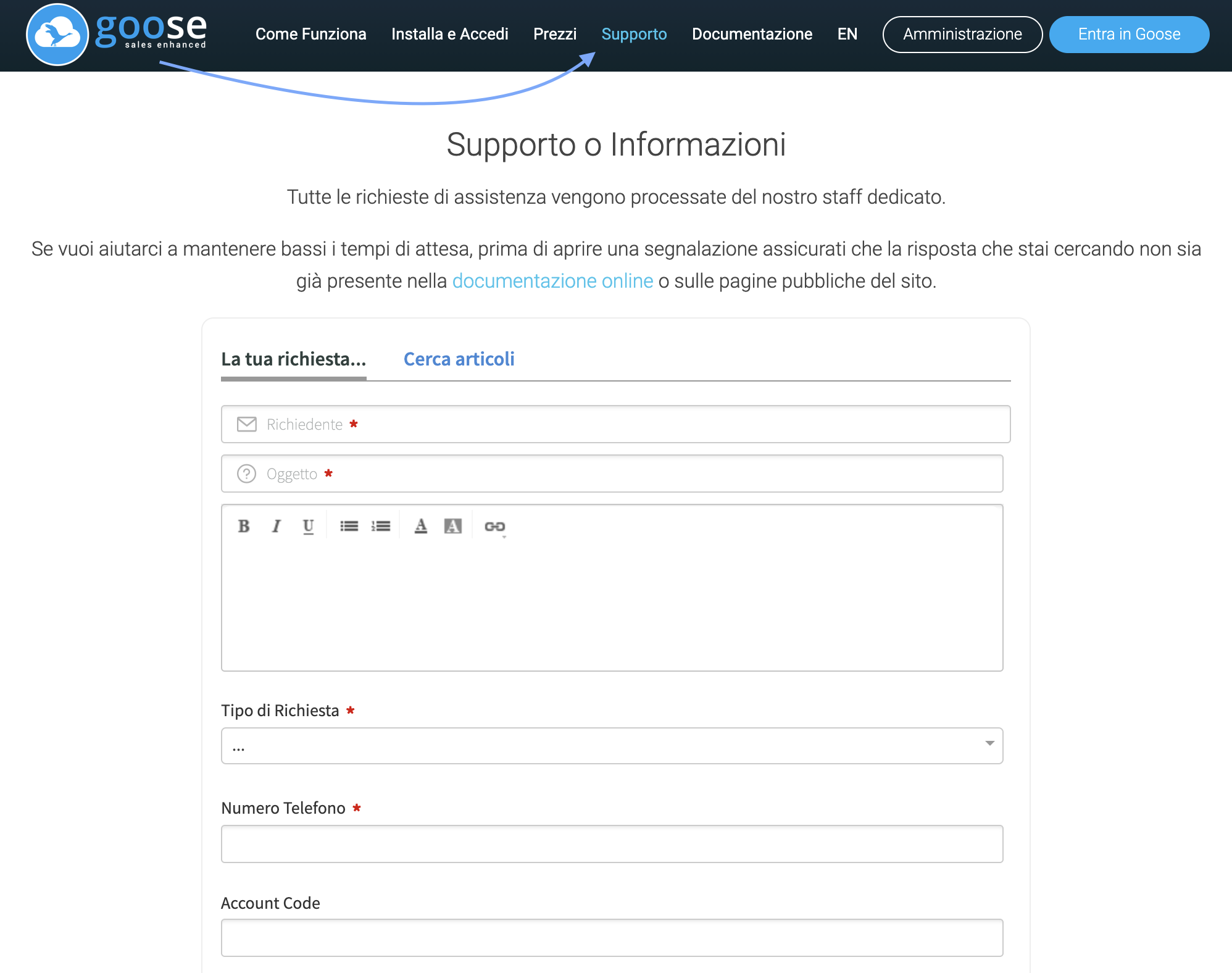Open the documentazione online link

click(x=552, y=281)
